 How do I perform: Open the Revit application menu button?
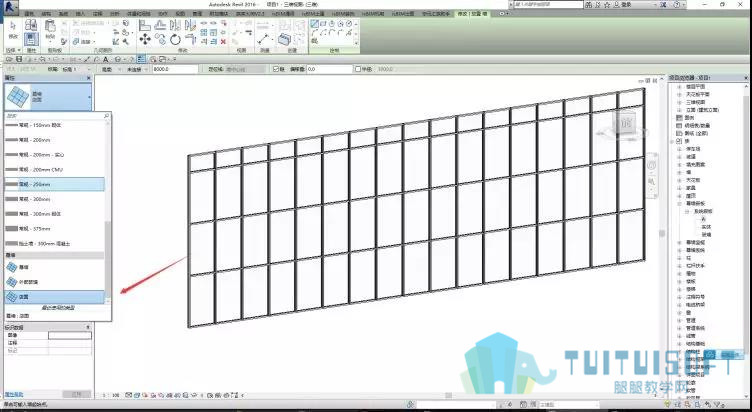click(10, 7)
